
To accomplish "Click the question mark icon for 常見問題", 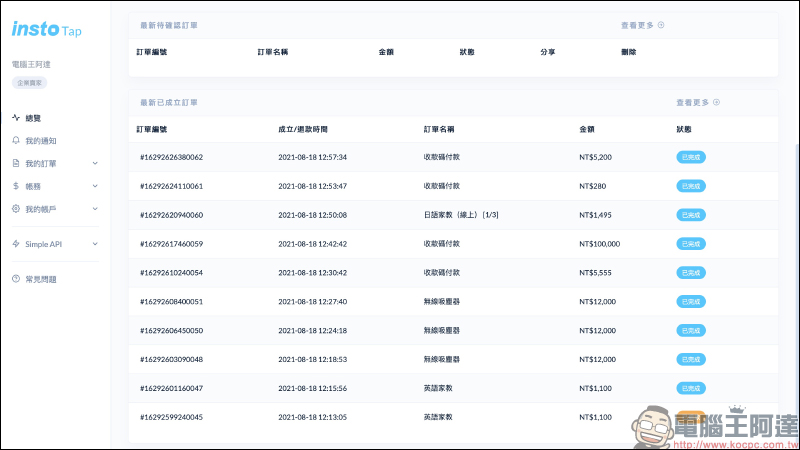I will tap(16, 278).
